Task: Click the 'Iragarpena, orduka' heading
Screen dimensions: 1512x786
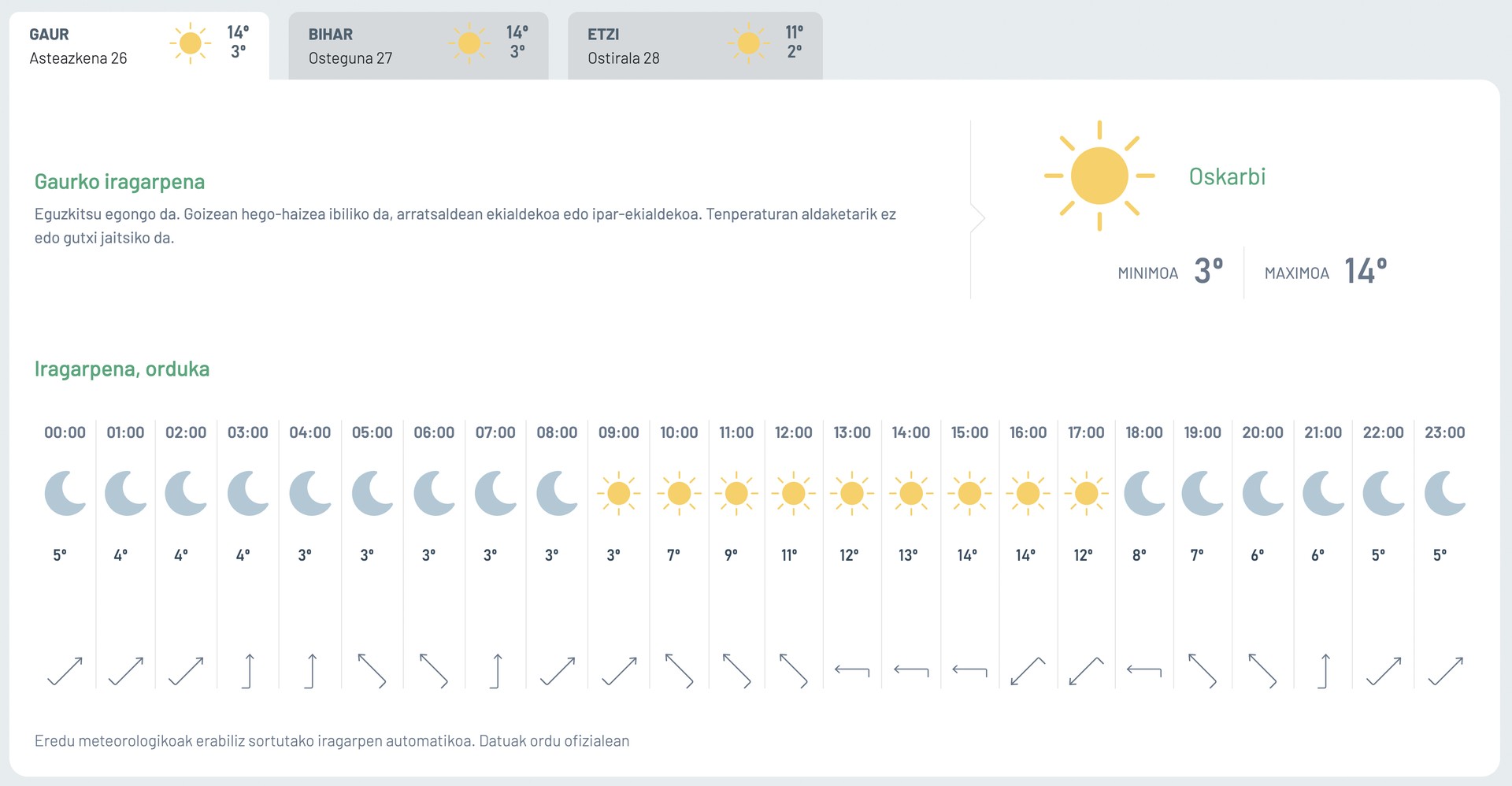Action: pyautogui.click(x=122, y=369)
